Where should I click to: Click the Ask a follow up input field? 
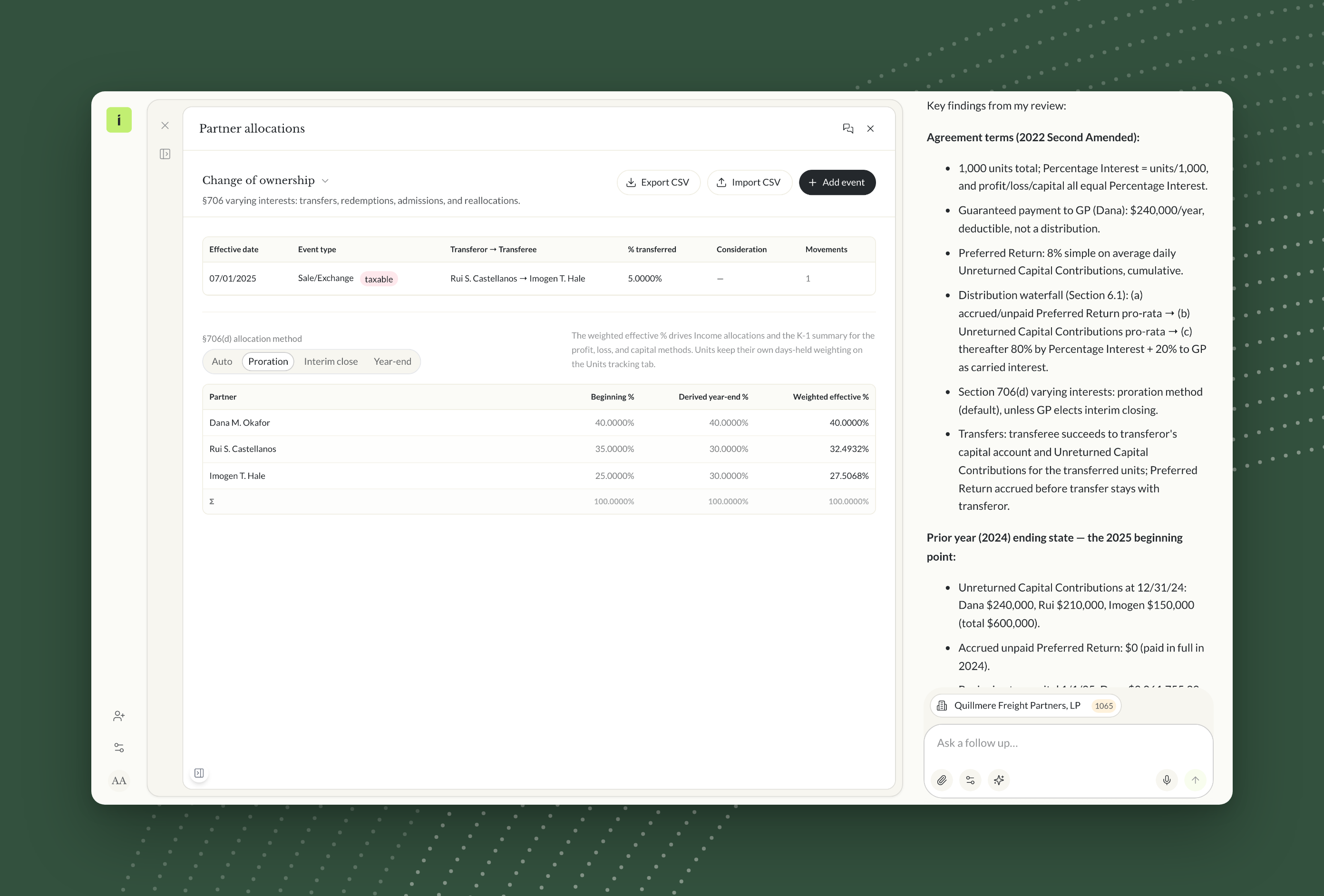point(1068,743)
